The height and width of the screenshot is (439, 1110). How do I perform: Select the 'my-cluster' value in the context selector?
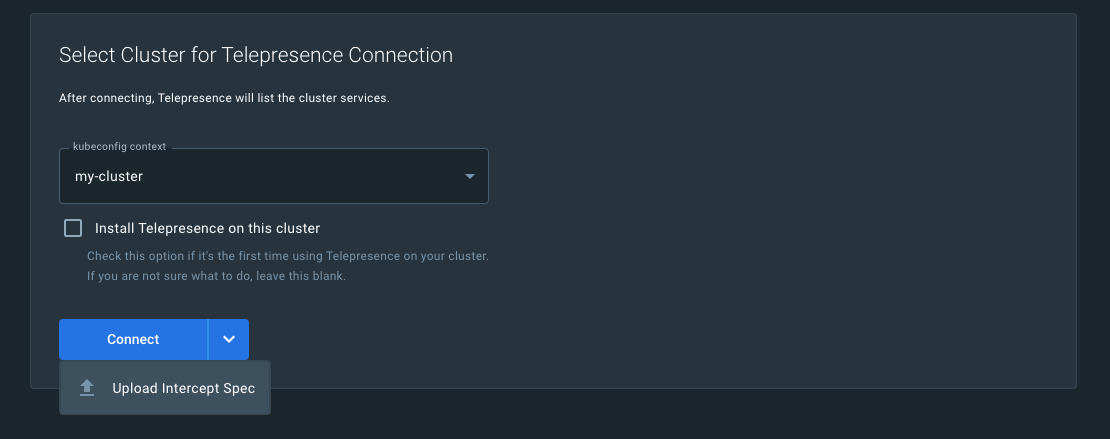(109, 177)
